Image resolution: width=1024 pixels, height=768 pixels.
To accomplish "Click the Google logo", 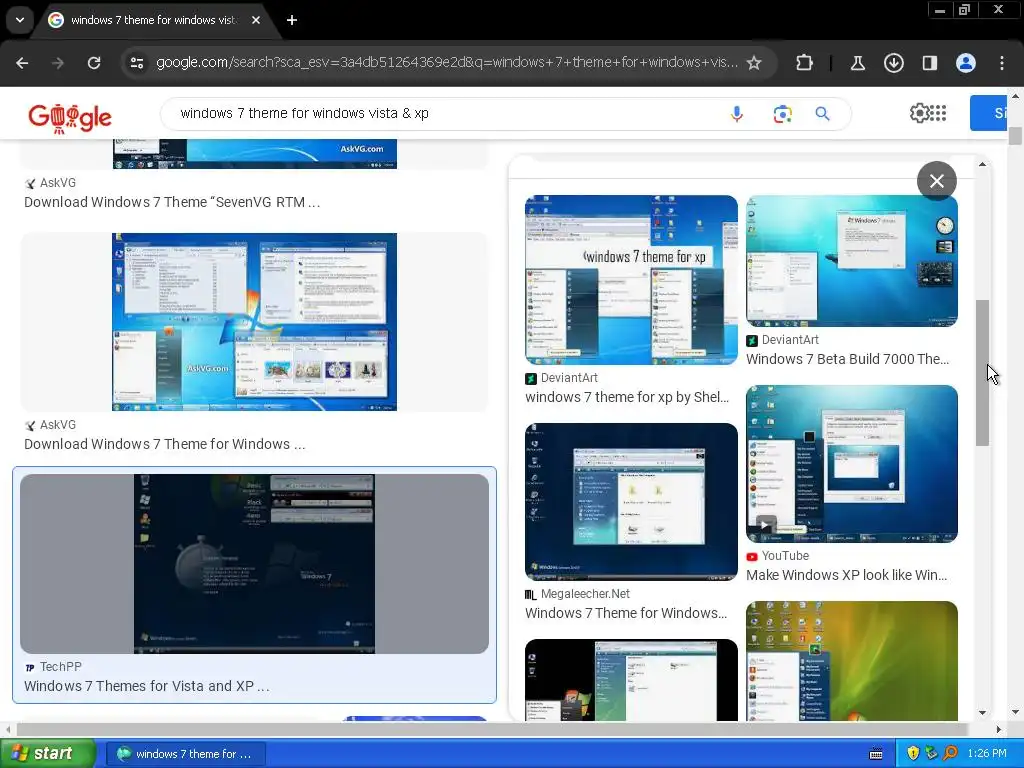I will click(70, 117).
